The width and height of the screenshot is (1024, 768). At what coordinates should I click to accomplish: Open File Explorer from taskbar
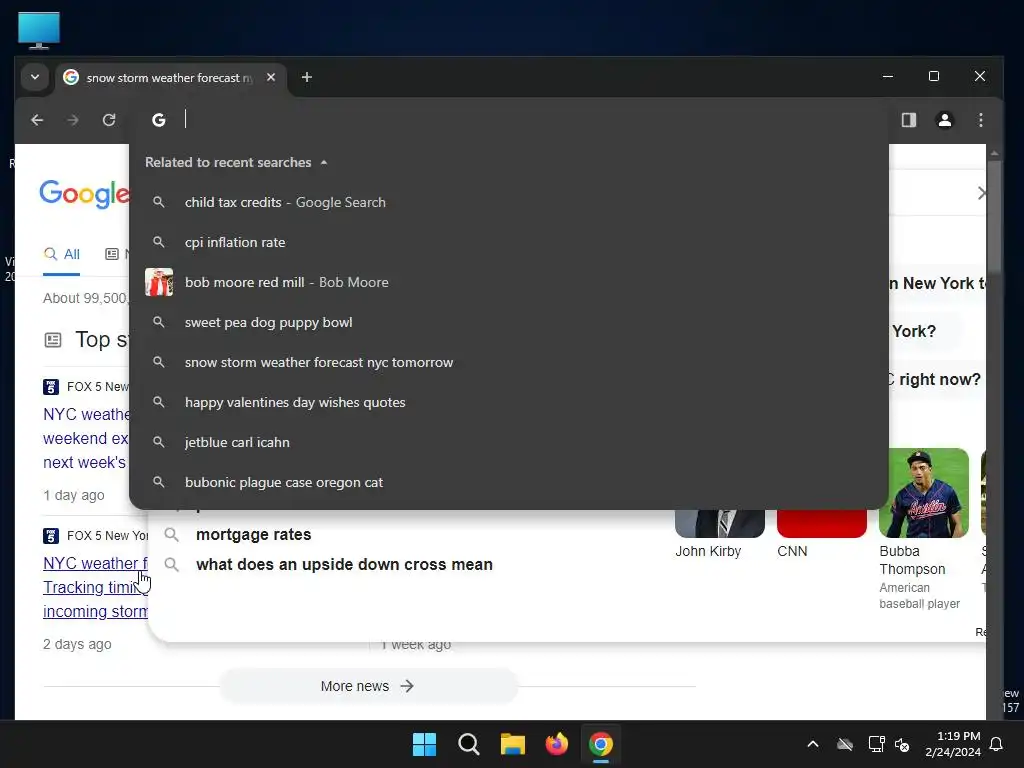pyautogui.click(x=513, y=744)
